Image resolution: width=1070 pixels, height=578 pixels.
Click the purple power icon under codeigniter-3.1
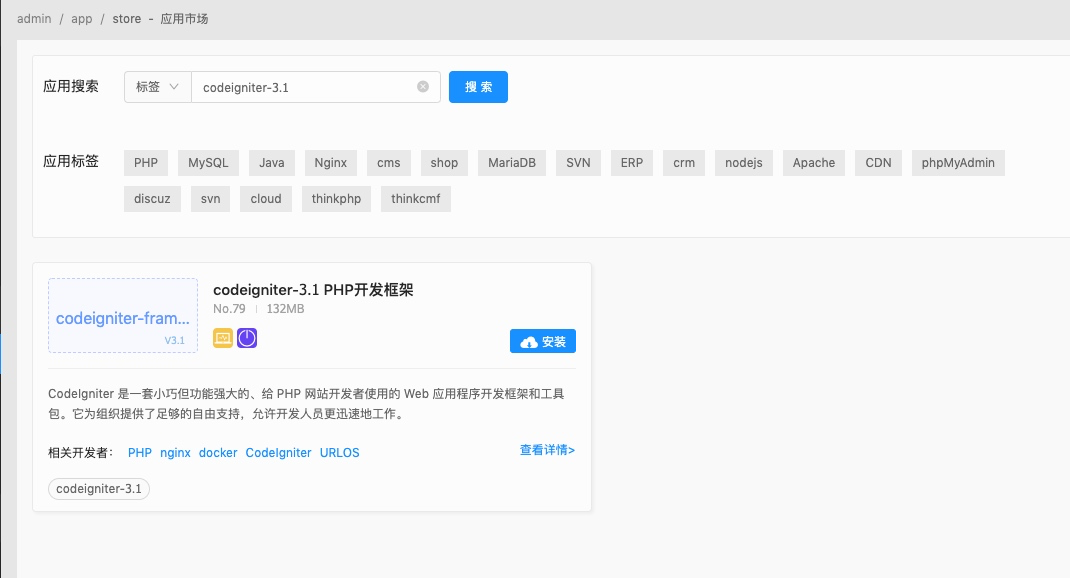(x=247, y=338)
